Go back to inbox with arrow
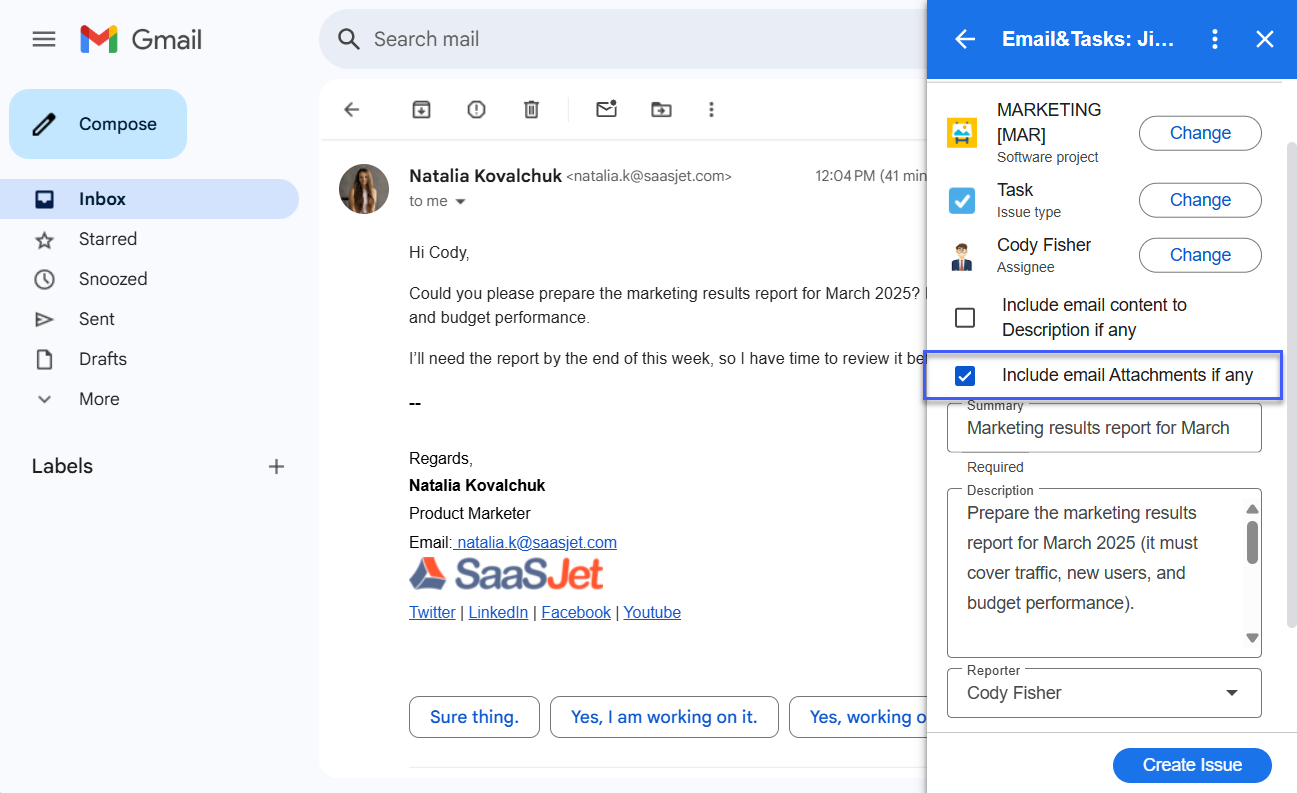 [352, 109]
